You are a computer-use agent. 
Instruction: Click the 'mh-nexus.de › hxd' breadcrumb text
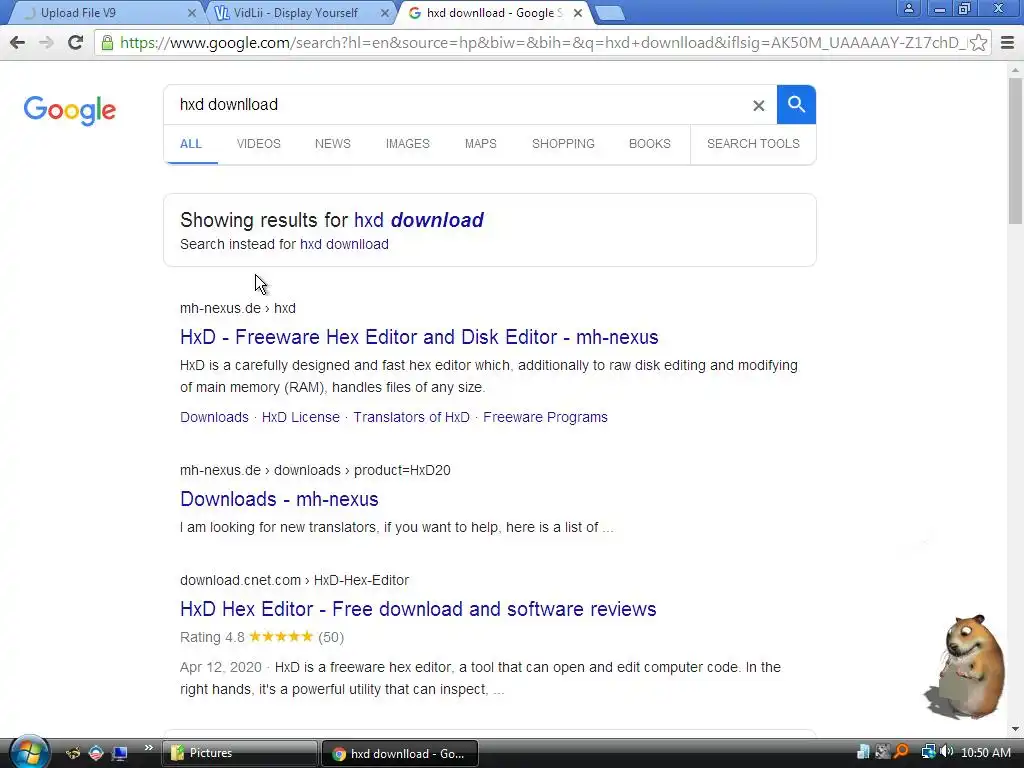[238, 308]
